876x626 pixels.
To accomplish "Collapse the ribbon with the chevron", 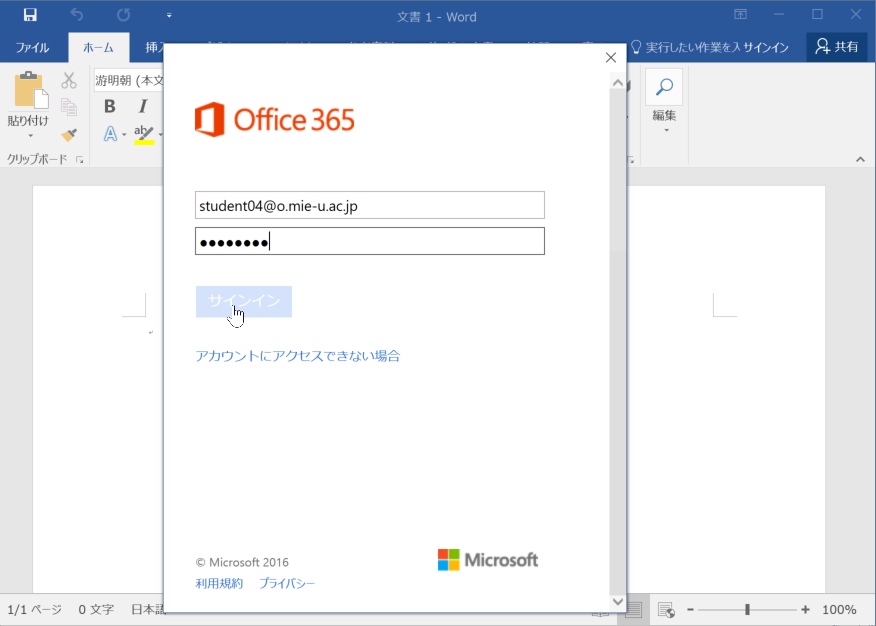I will [x=860, y=160].
